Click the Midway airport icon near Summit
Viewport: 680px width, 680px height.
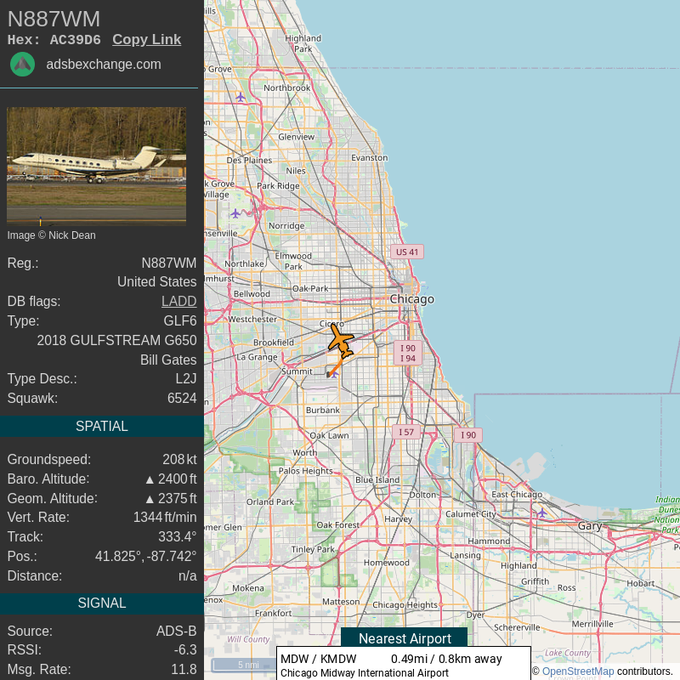[x=333, y=374]
